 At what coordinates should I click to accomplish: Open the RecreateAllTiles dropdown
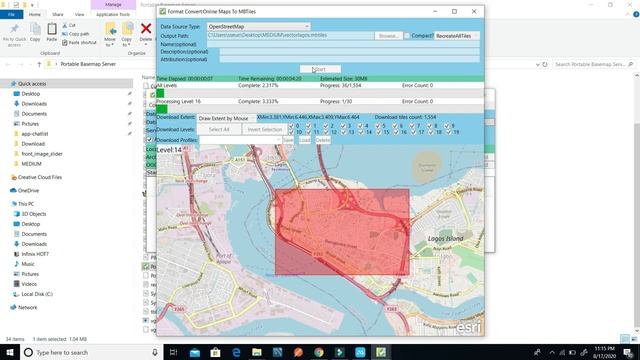(456, 36)
